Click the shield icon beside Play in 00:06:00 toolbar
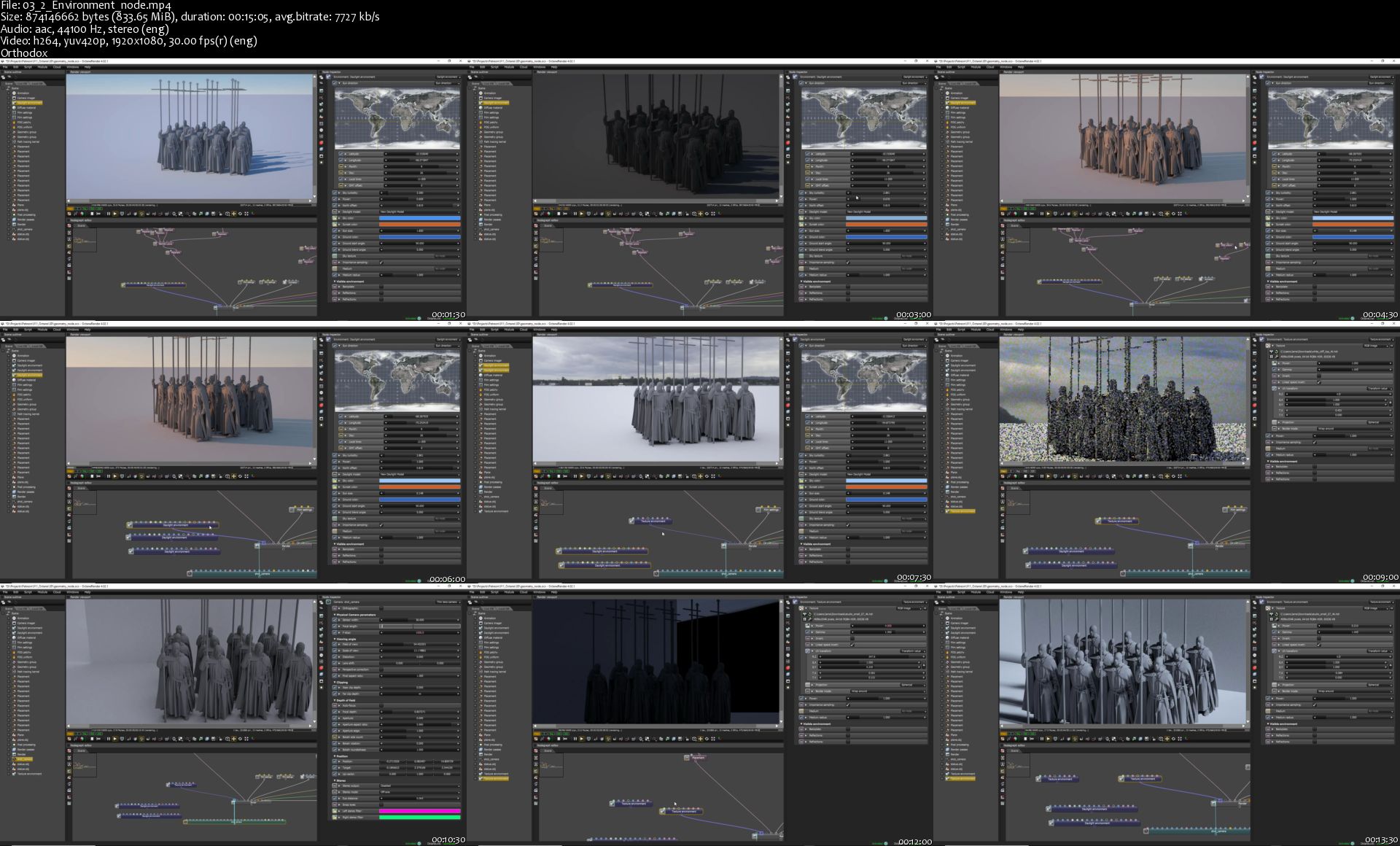The width and height of the screenshot is (1400, 846). 122,476
